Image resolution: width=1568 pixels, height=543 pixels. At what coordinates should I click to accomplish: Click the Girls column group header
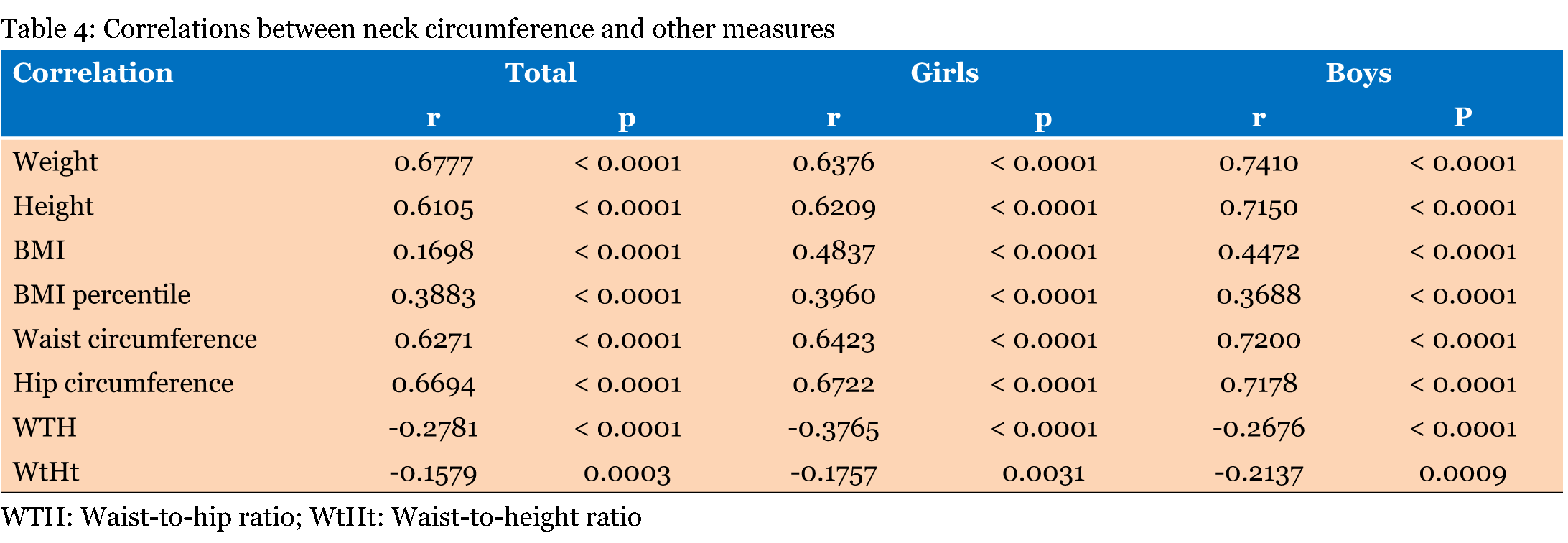tap(944, 73)
